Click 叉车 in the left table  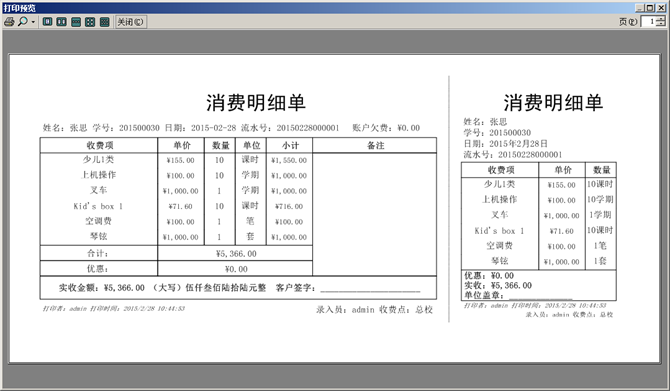pos(98,190)
